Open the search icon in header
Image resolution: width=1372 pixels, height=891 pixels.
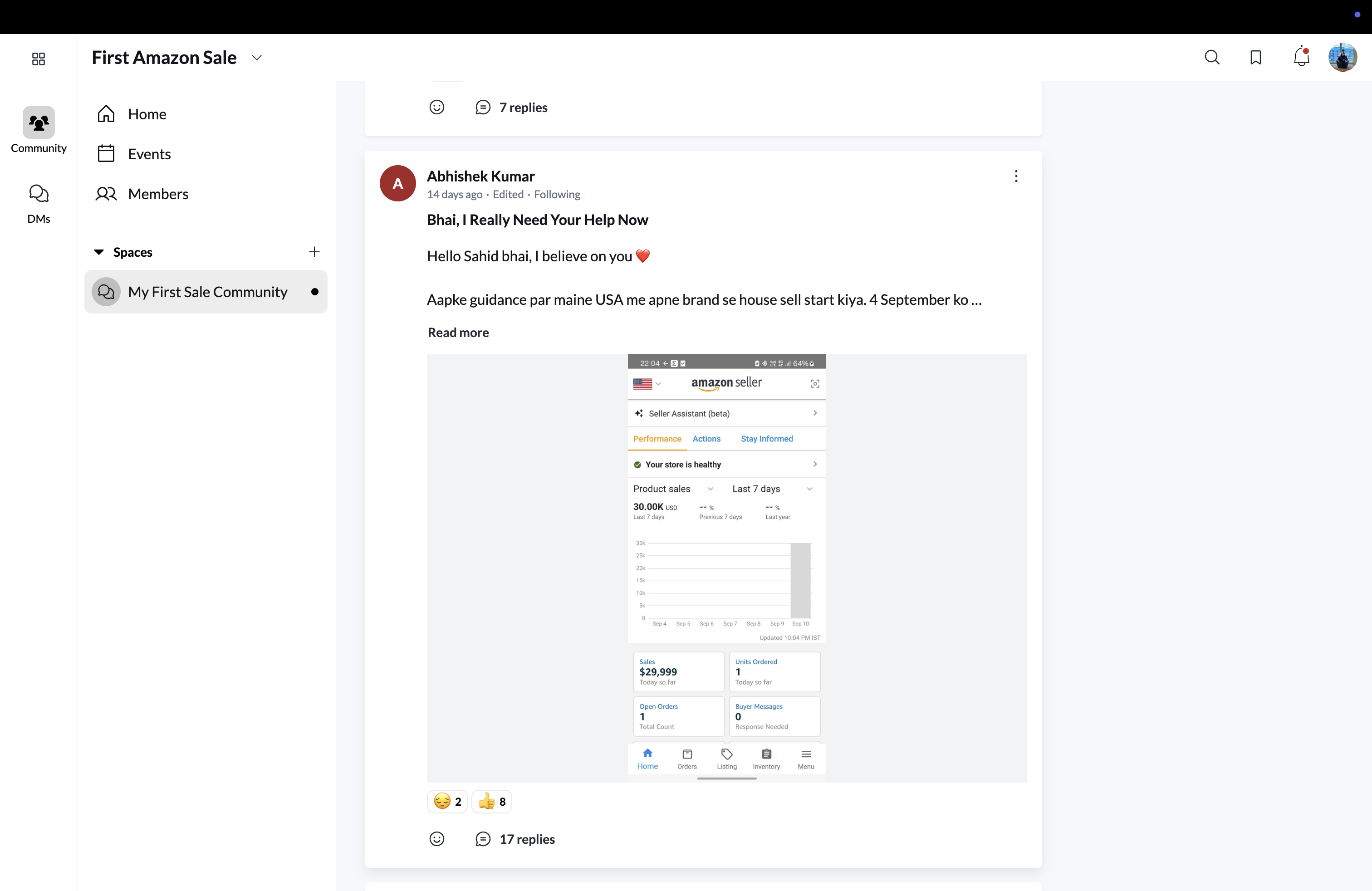click(1212, 57)
